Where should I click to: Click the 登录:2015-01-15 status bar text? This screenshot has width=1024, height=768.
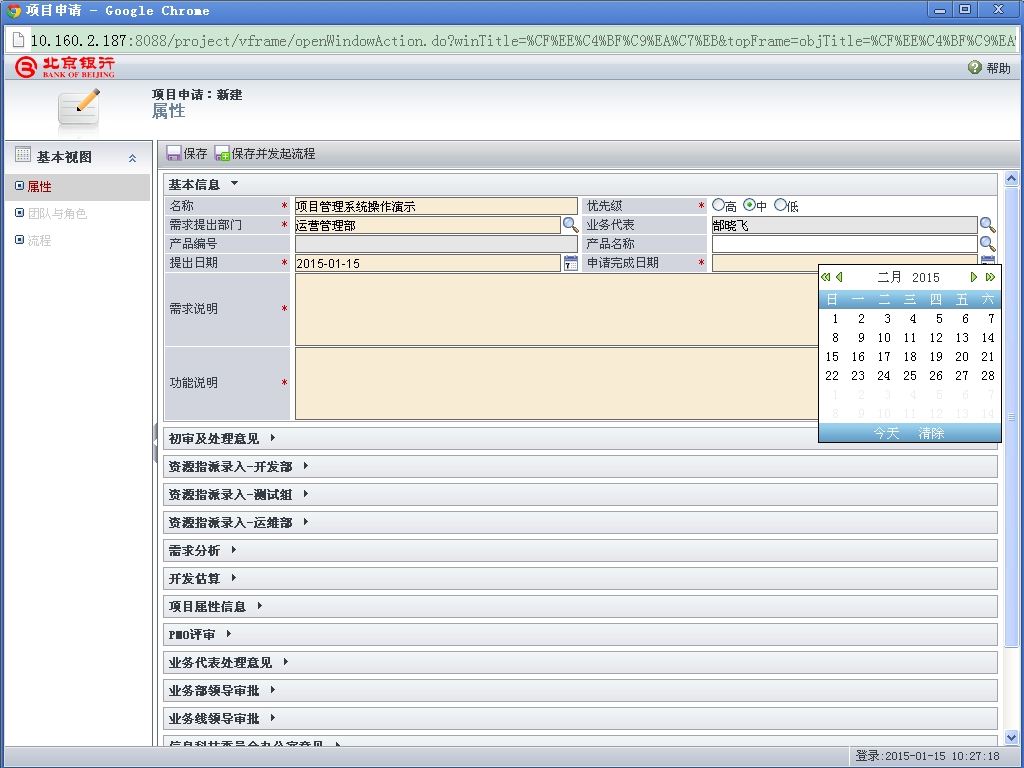tap(927, 756)
